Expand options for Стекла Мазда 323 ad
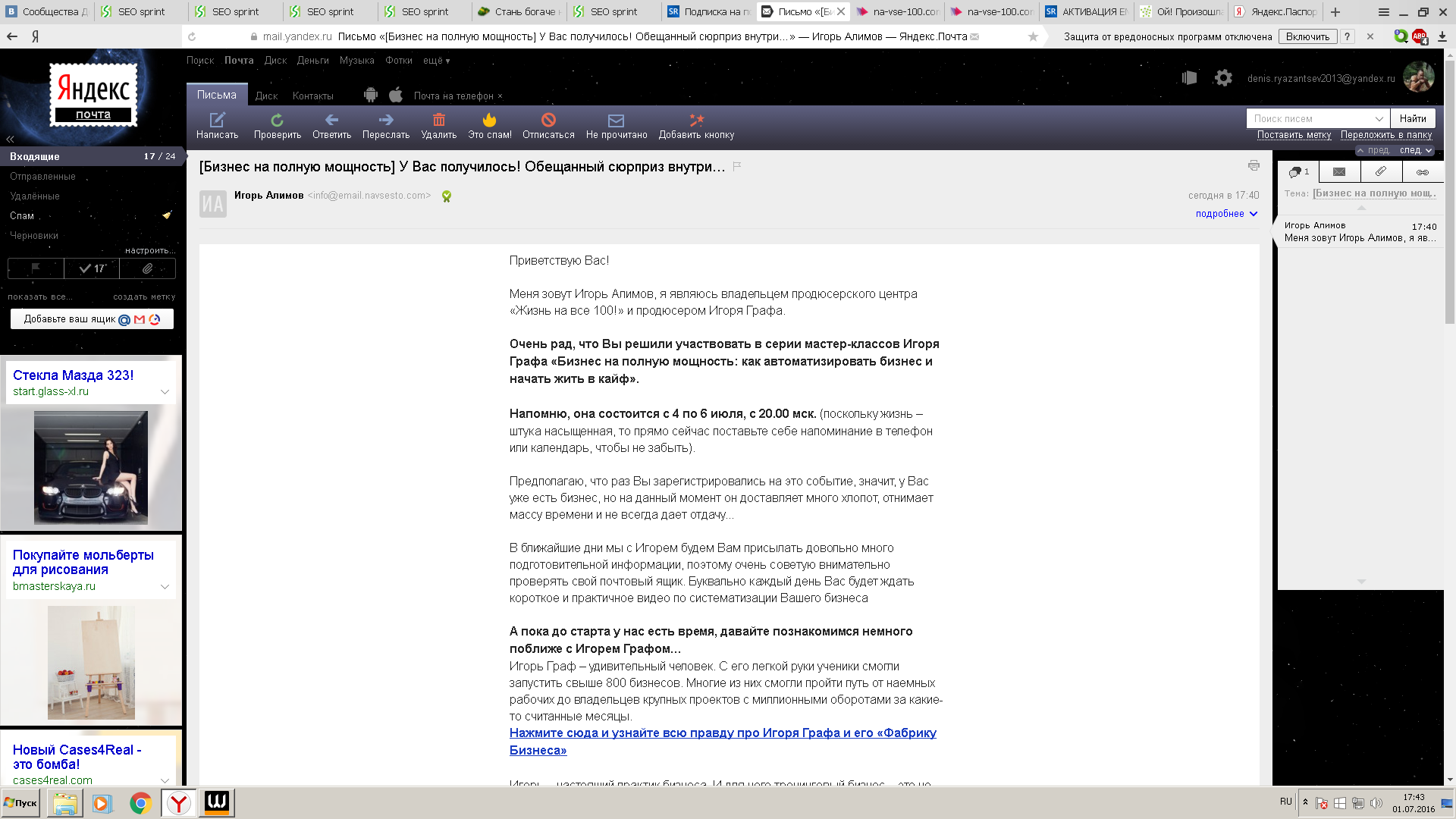The width and height of the screenshot is (1456, 819). (x=165, y=392)
